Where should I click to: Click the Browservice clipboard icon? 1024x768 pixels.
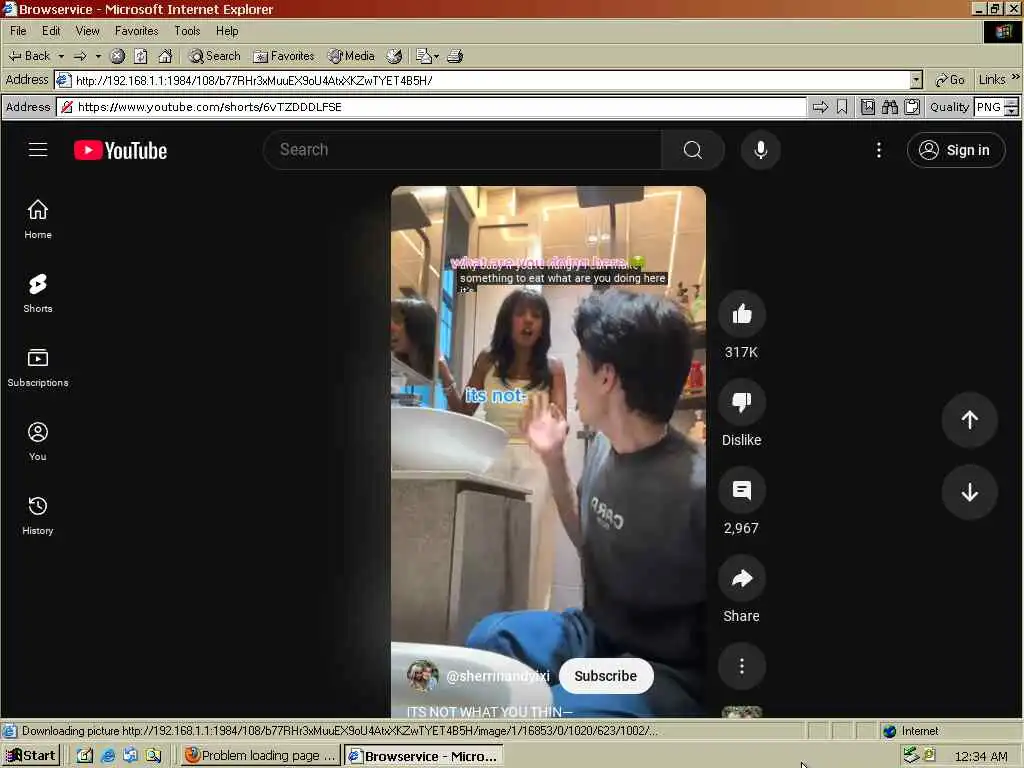click(x=912, y=107)
